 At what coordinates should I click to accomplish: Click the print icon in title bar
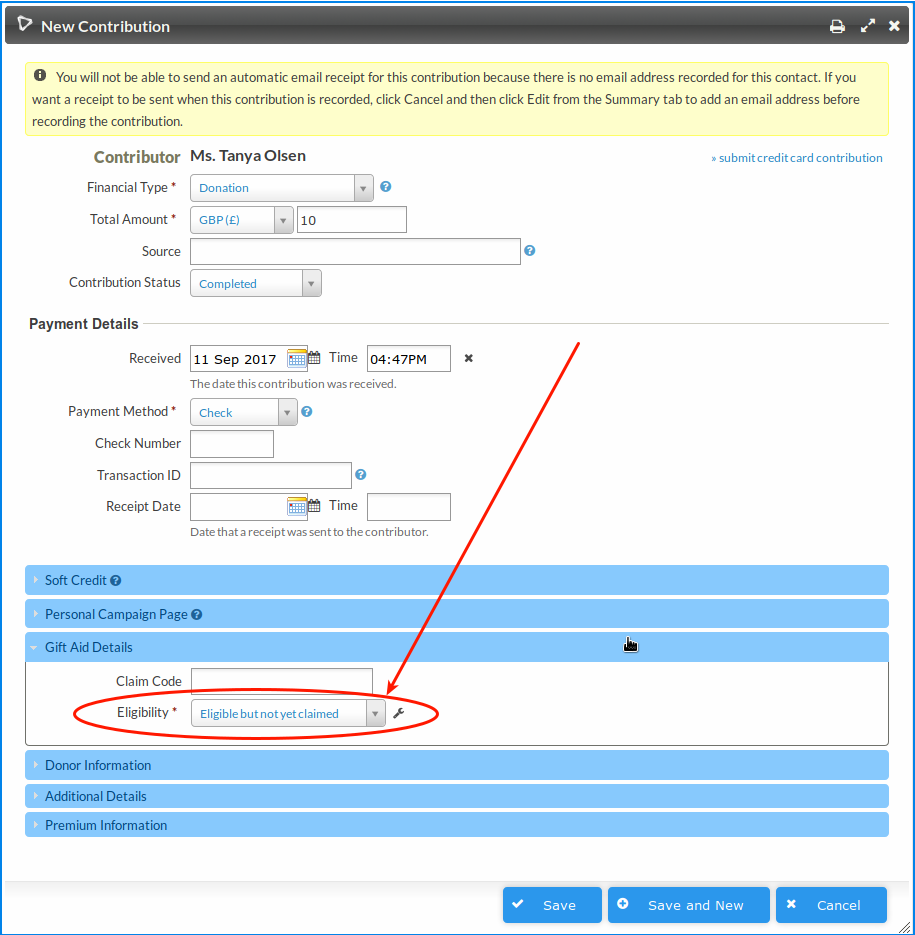tap(837, 27)
